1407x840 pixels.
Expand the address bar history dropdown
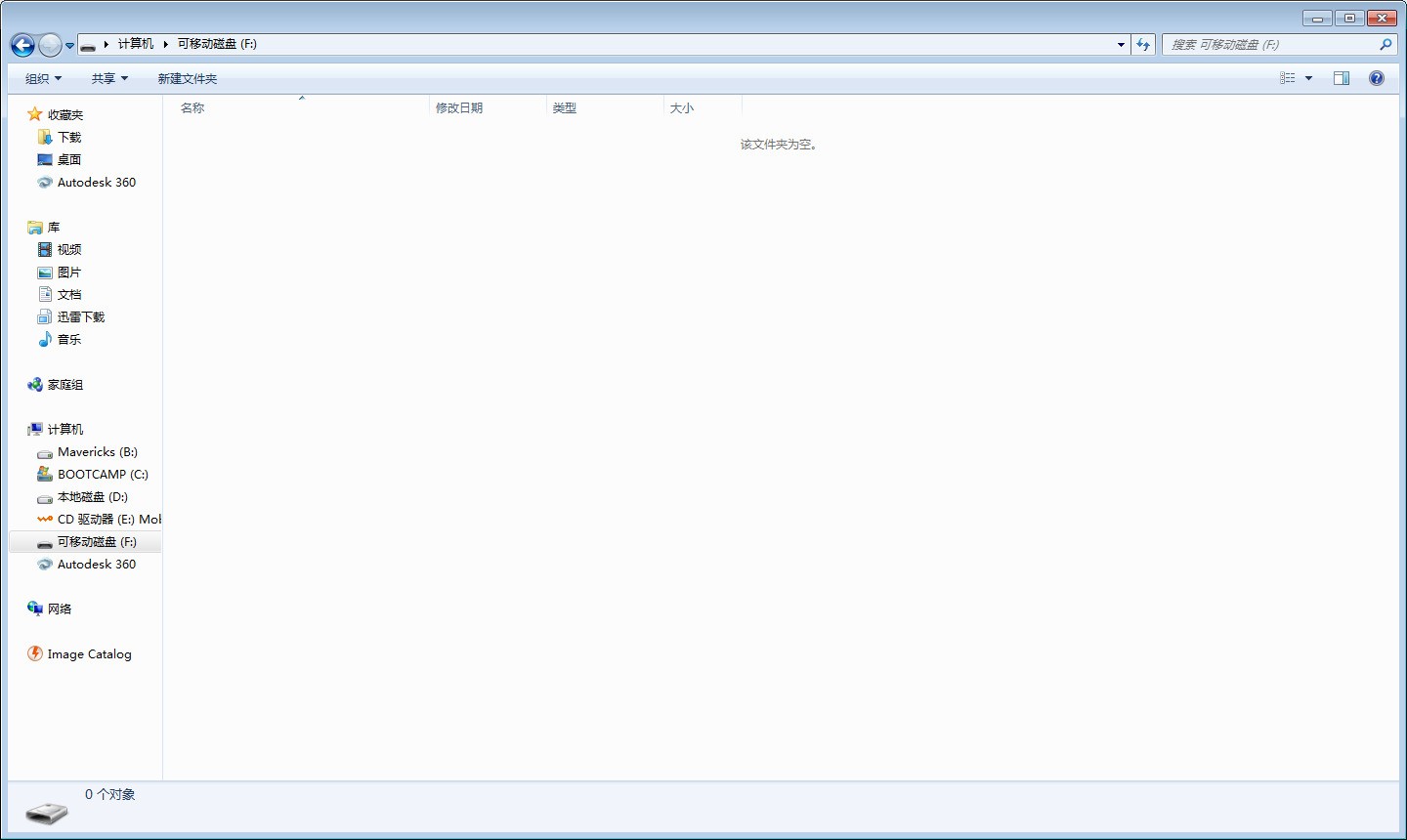[x=1121, y=45]
